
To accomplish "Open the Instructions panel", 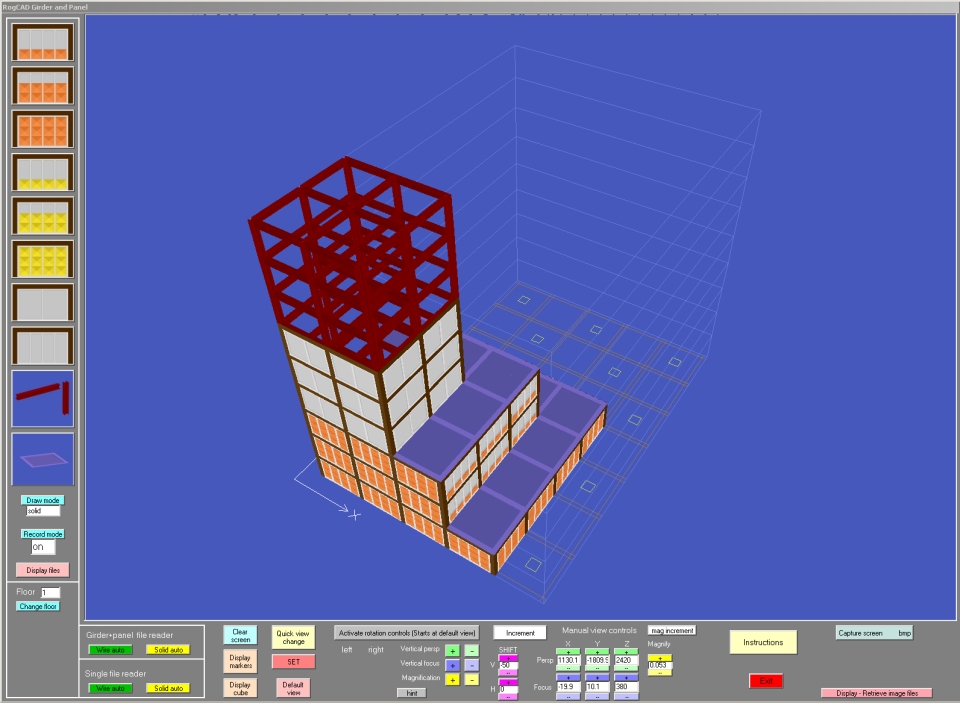I will [x=762, y=643].
